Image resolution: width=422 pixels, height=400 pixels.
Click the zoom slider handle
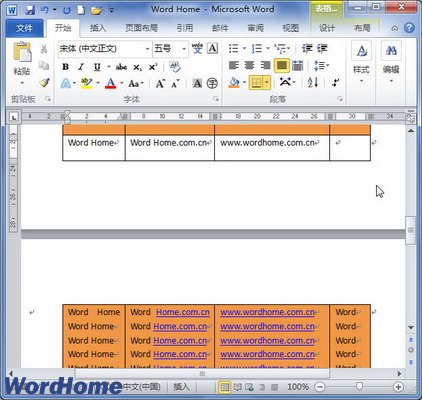tap(359, 387)
